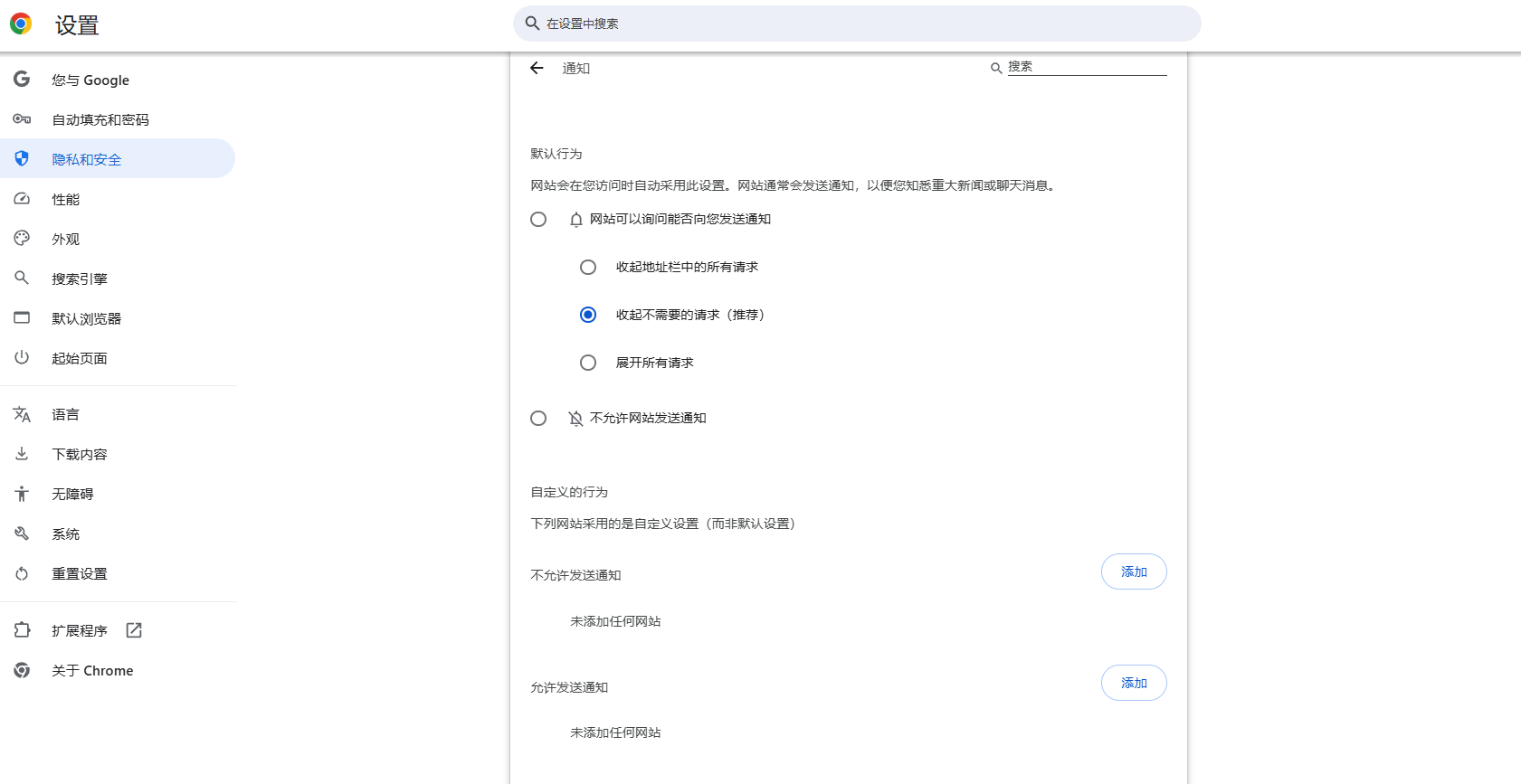Click the key icon for 自动填充和密码

22,119
